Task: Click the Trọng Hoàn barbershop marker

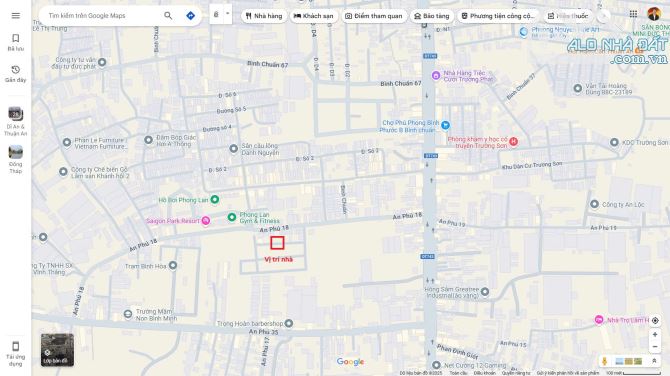Action: [289, 323]
